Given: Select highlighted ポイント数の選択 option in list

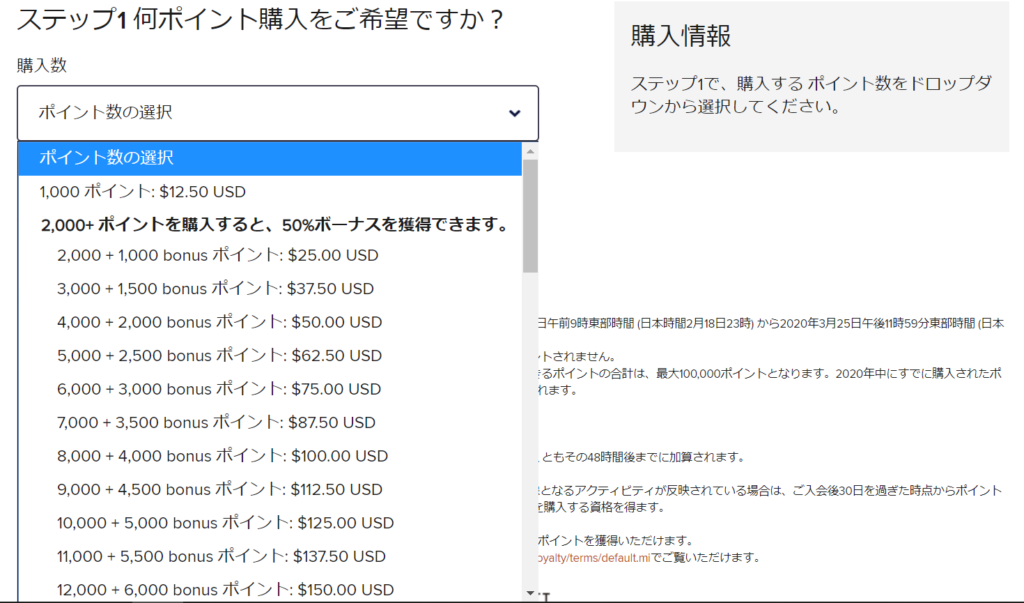Looking at the screenshot, I should [269, 158].
